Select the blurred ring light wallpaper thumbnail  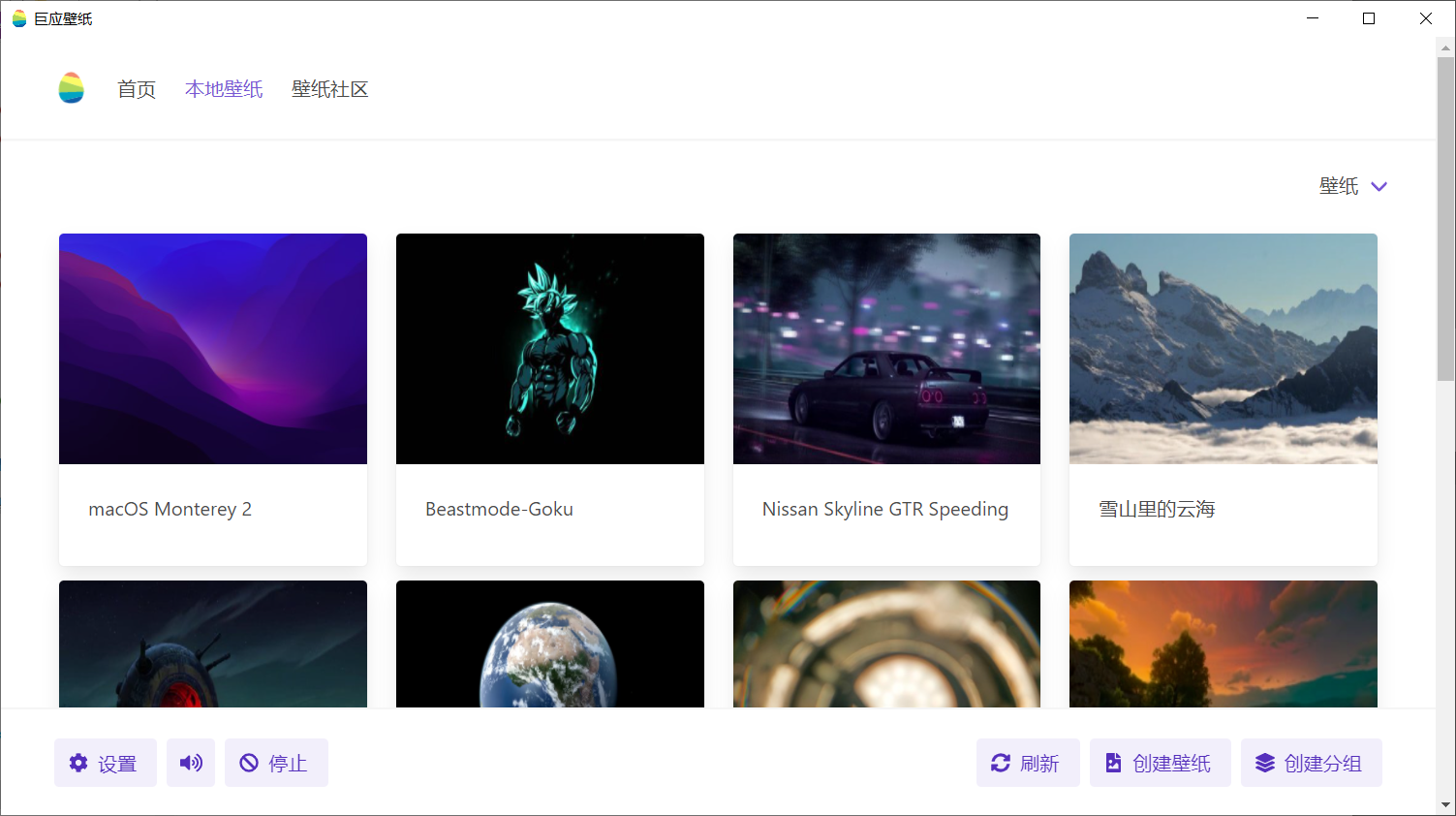[886, 643]
